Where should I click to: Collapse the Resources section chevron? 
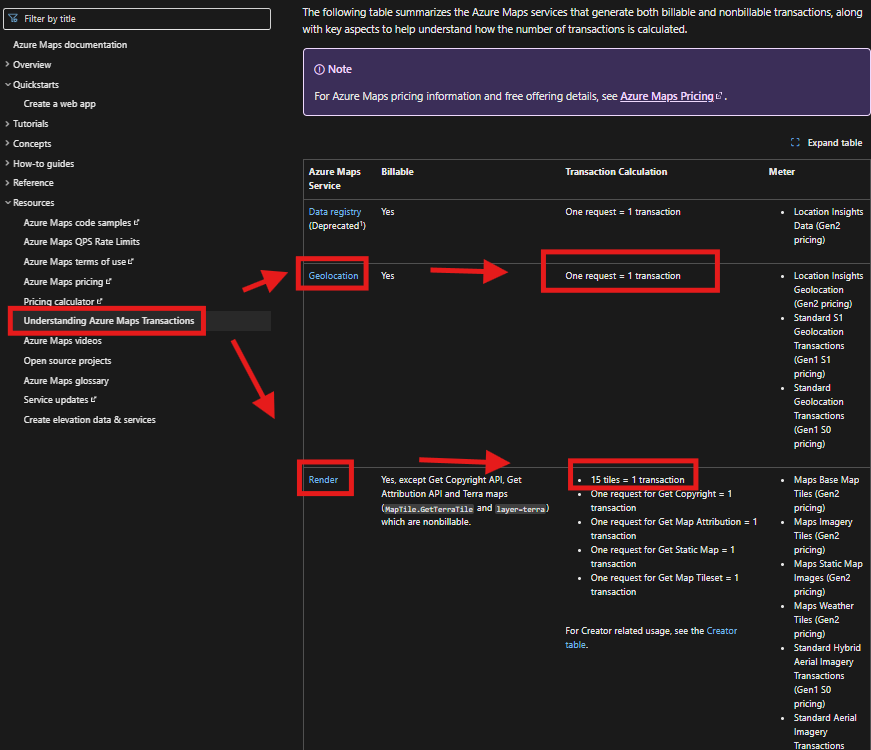(x=7, y=203)
